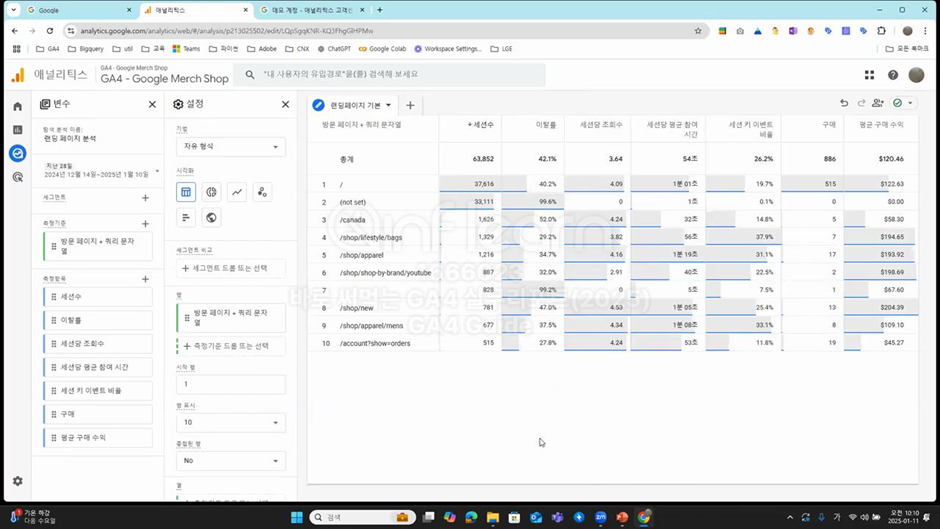Select the 이탈률 metric chip in variables
This screenshot has width=940, height=529.
click(98, 320)
